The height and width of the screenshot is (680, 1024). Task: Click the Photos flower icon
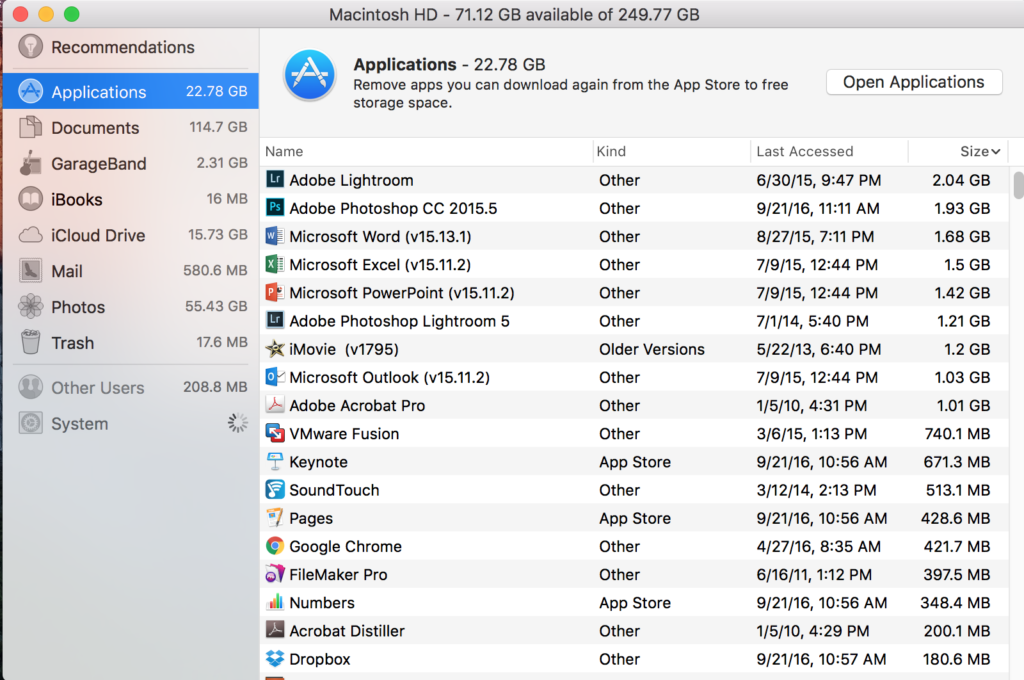click(31, 306)
